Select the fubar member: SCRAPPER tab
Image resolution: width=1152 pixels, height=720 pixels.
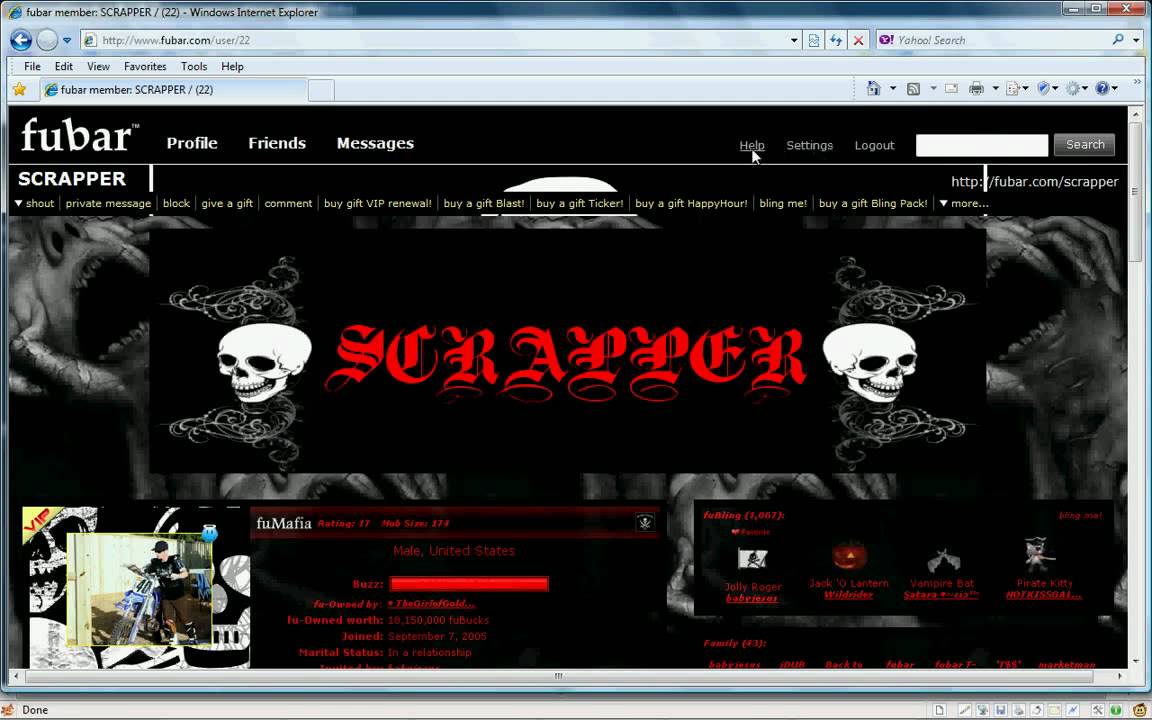173,90
